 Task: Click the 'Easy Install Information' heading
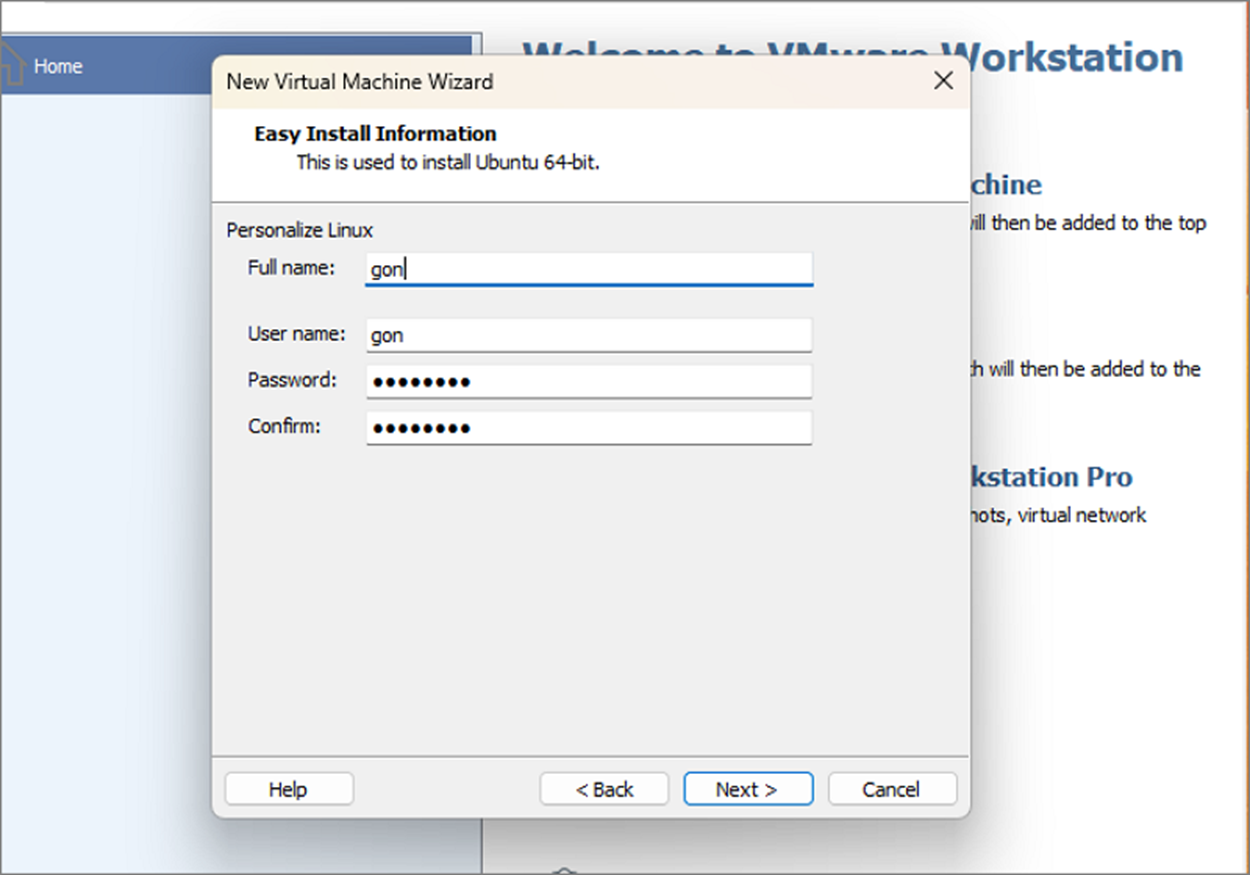pyautogui.click(x=375, y=134)
